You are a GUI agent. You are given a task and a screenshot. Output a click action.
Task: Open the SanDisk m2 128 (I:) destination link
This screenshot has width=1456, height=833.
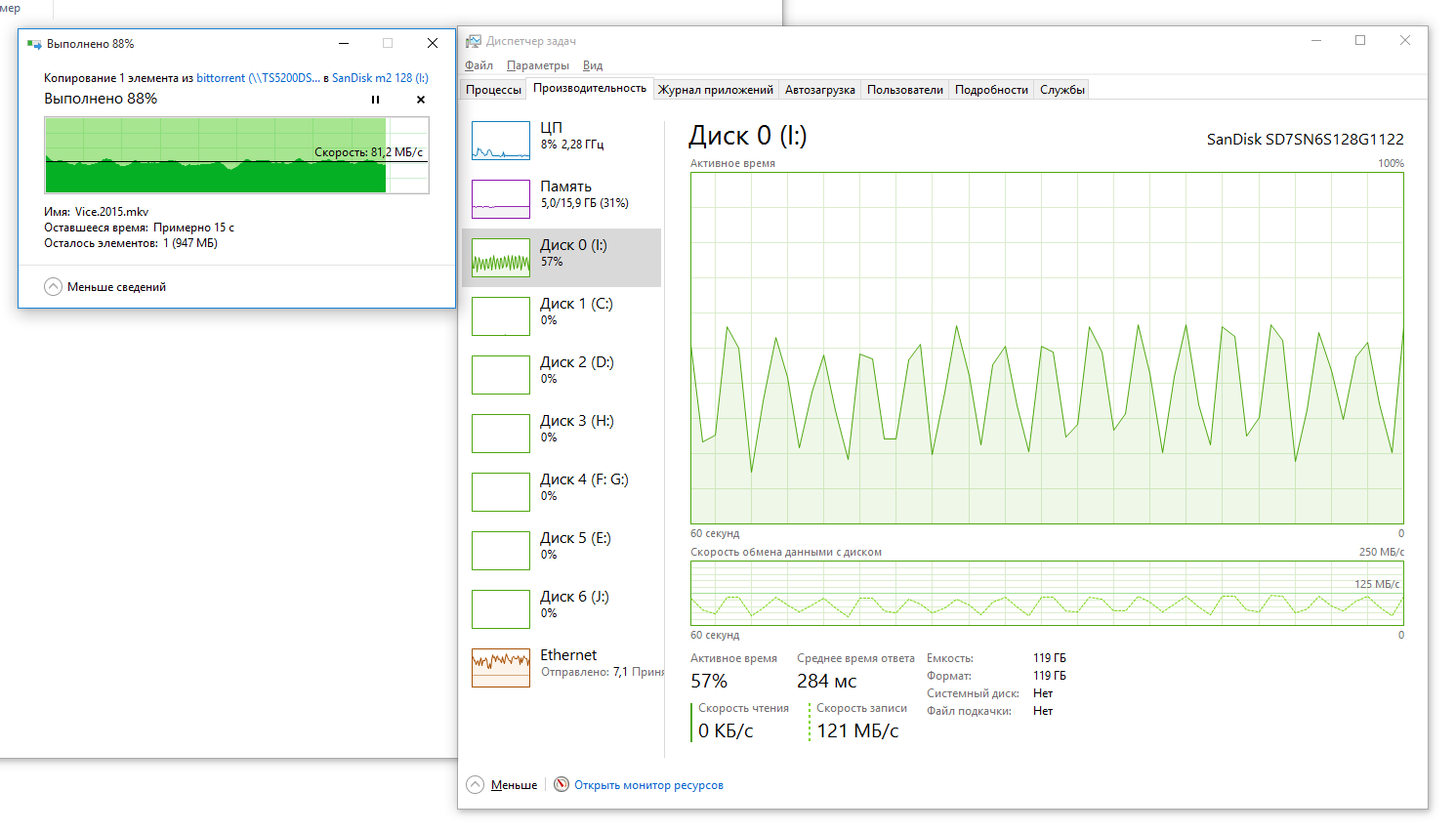coord(380,78)
